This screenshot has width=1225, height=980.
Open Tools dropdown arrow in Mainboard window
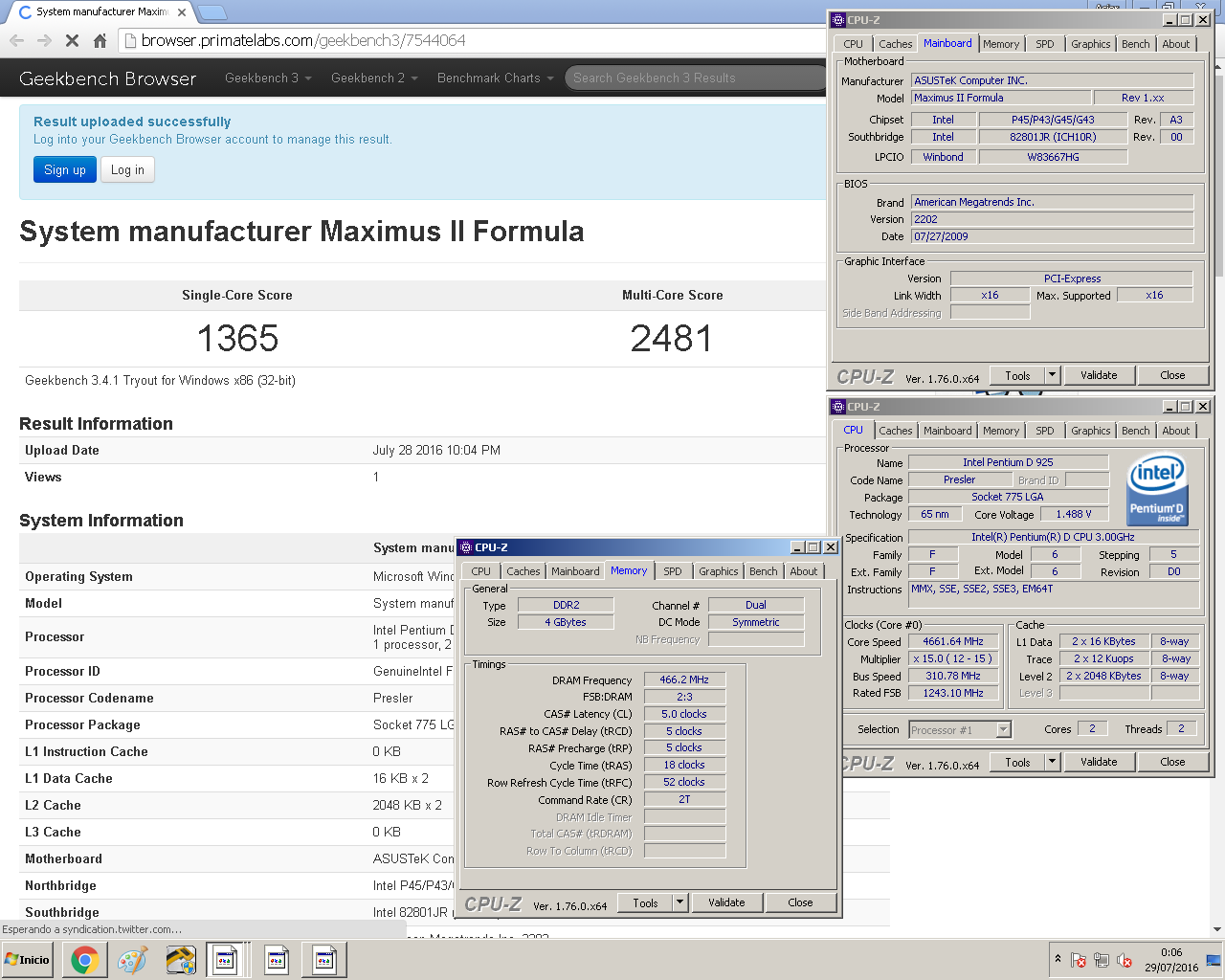1052,375
